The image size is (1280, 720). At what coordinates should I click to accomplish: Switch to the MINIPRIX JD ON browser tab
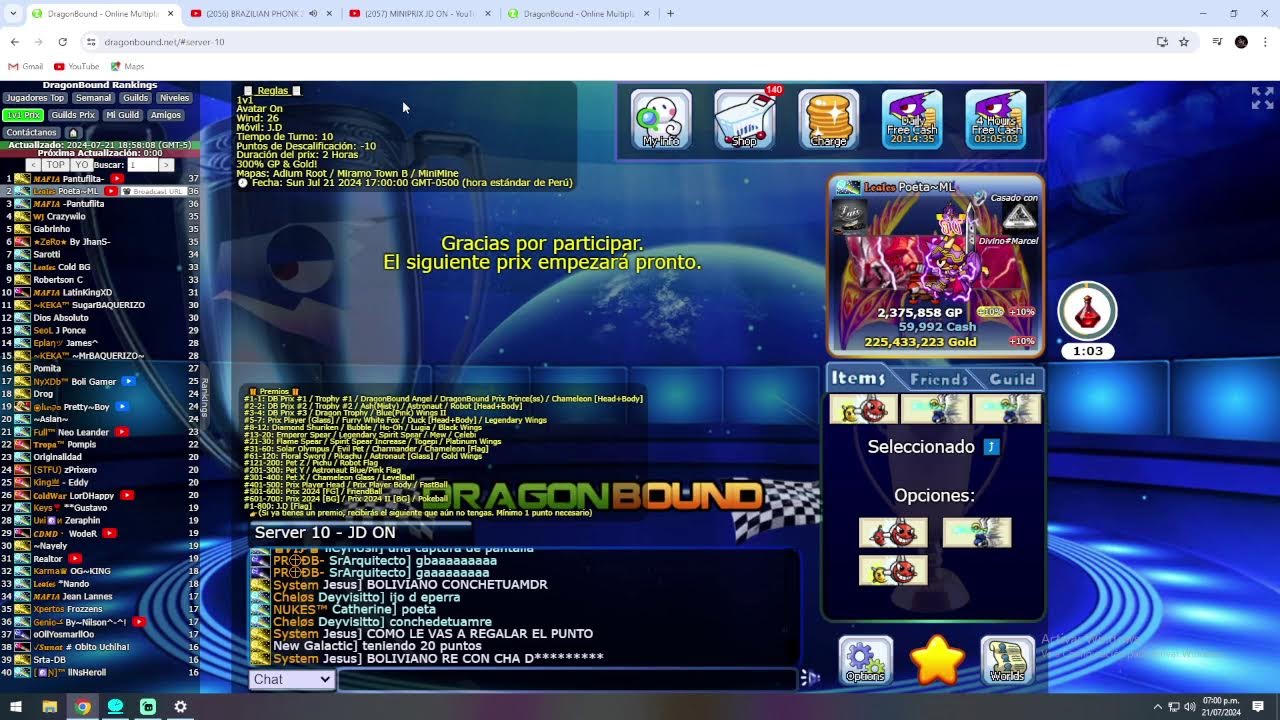420,14
